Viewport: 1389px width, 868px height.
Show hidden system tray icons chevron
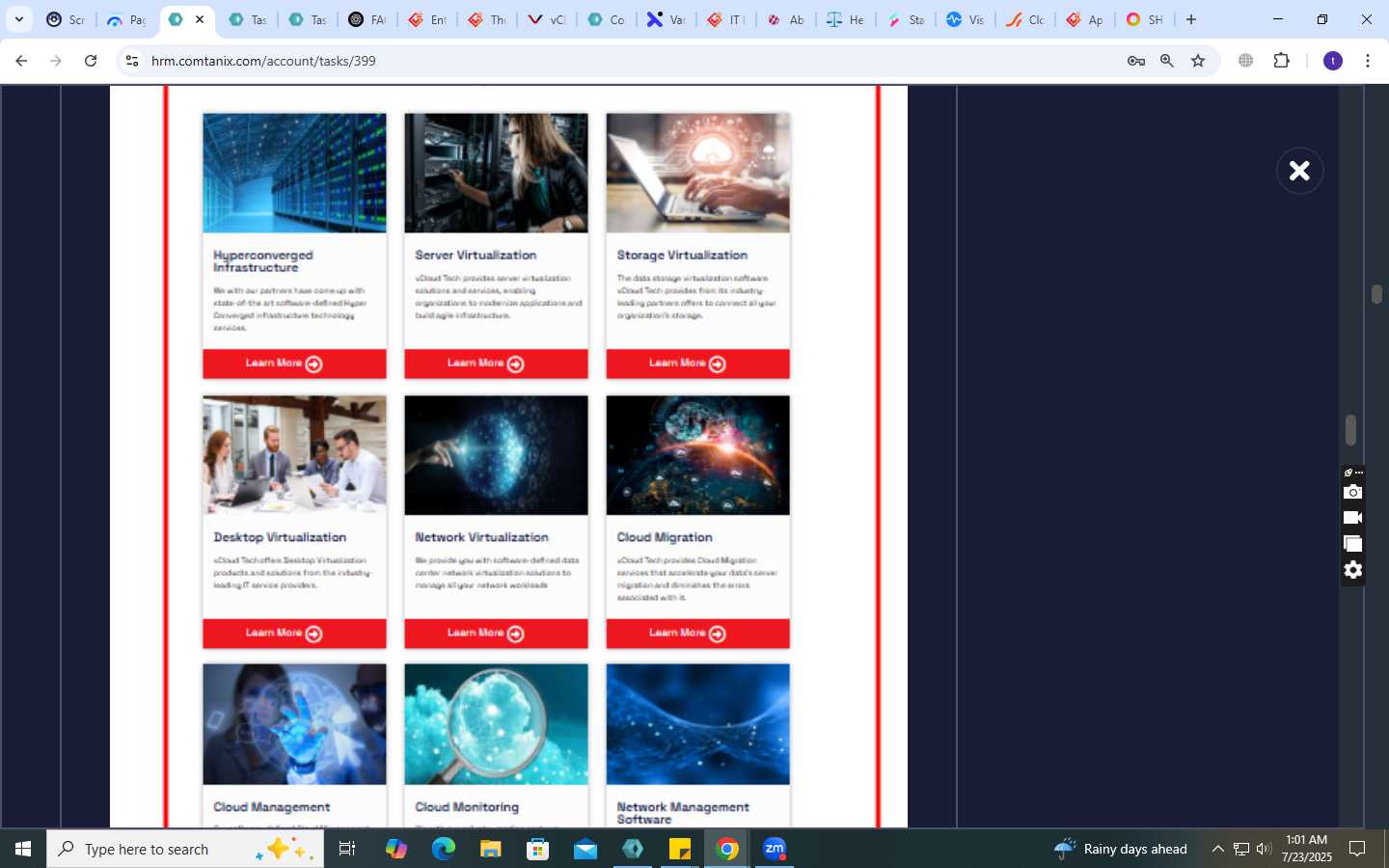[x=1217, y=849]
